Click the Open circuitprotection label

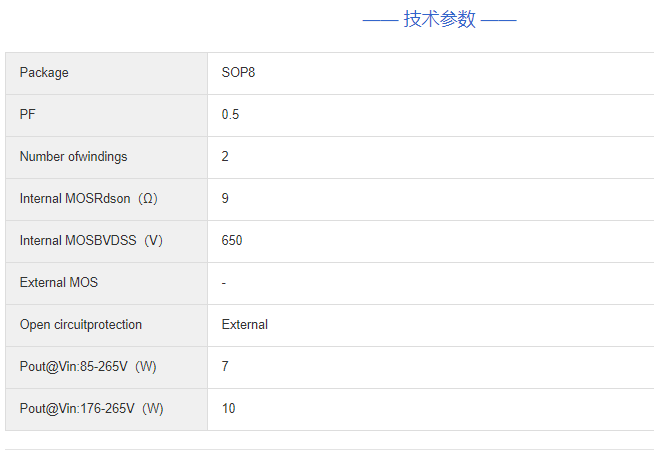click(81, 325)
